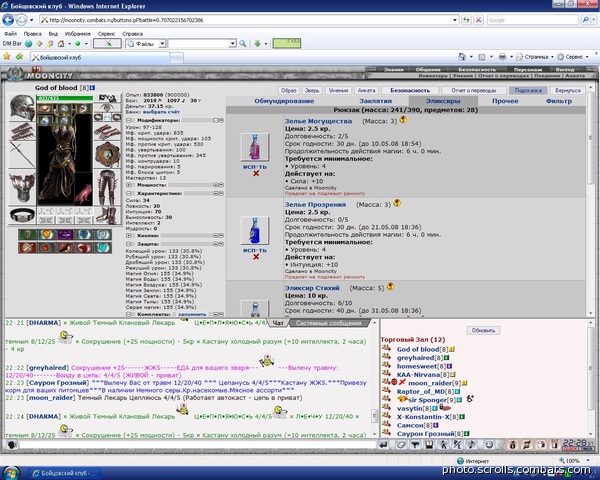The image size is (600, 480).
Task: Click the clock icon in chat toolbar
Action: (x=489, y=445)
